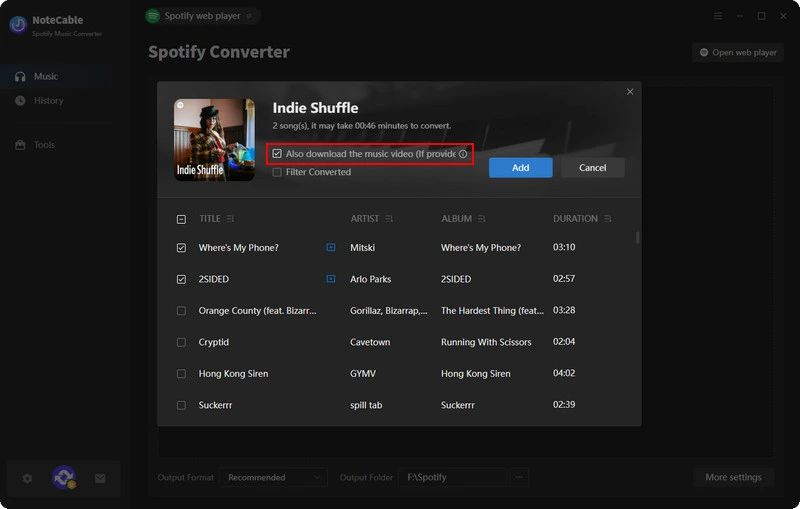
Task: Click the ARTIST column sort icon
Action: point(389,219)
